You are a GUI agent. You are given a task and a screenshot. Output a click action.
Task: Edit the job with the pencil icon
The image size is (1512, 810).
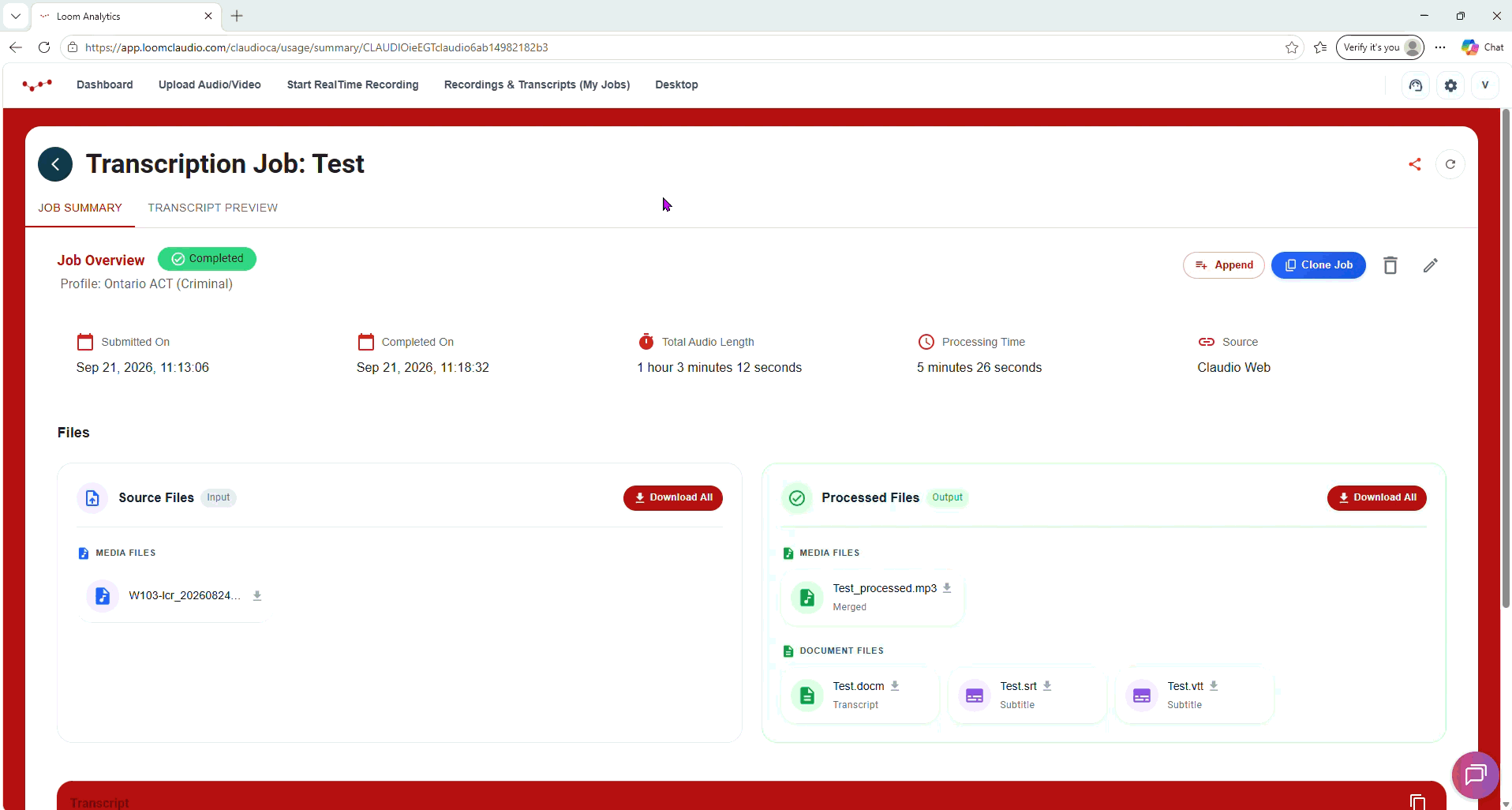[1431, 265]
